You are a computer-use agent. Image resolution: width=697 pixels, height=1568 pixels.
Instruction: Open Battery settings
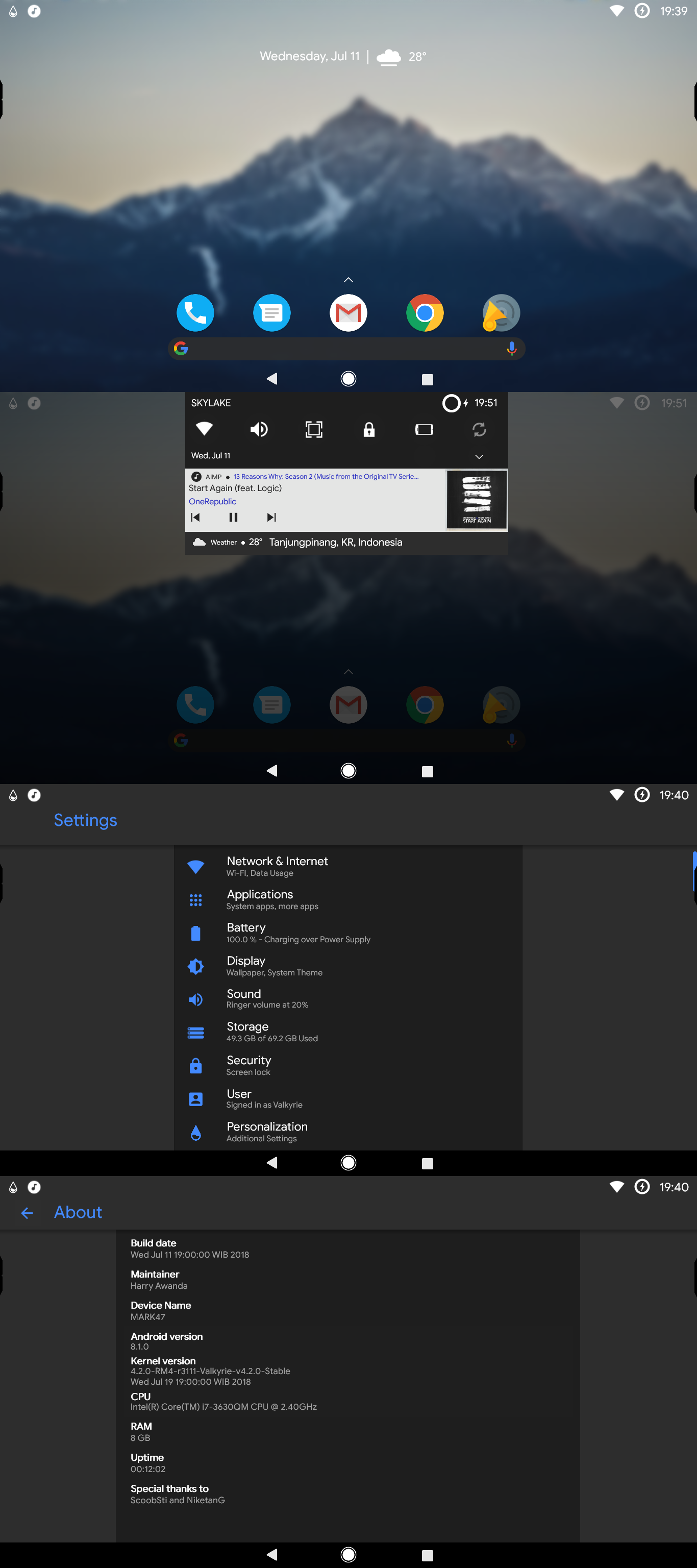(x=348, y=933)
